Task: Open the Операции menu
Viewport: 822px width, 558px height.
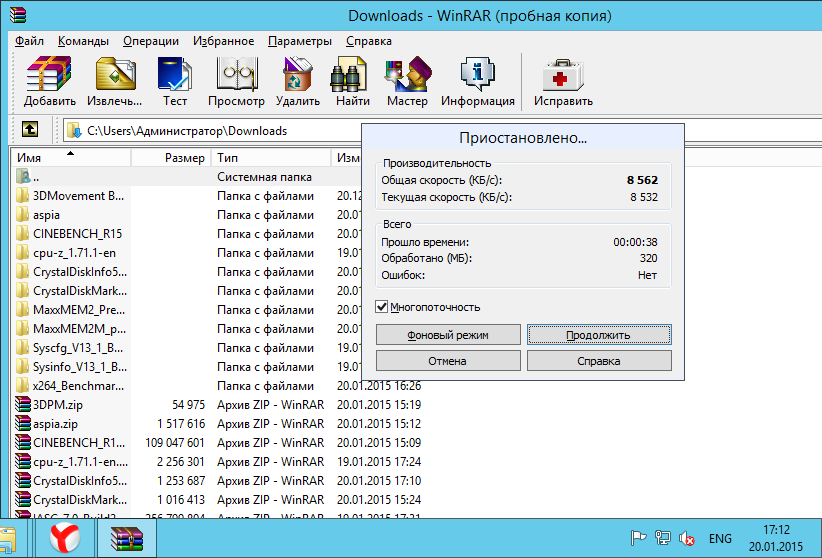Action: coord(151,41)
